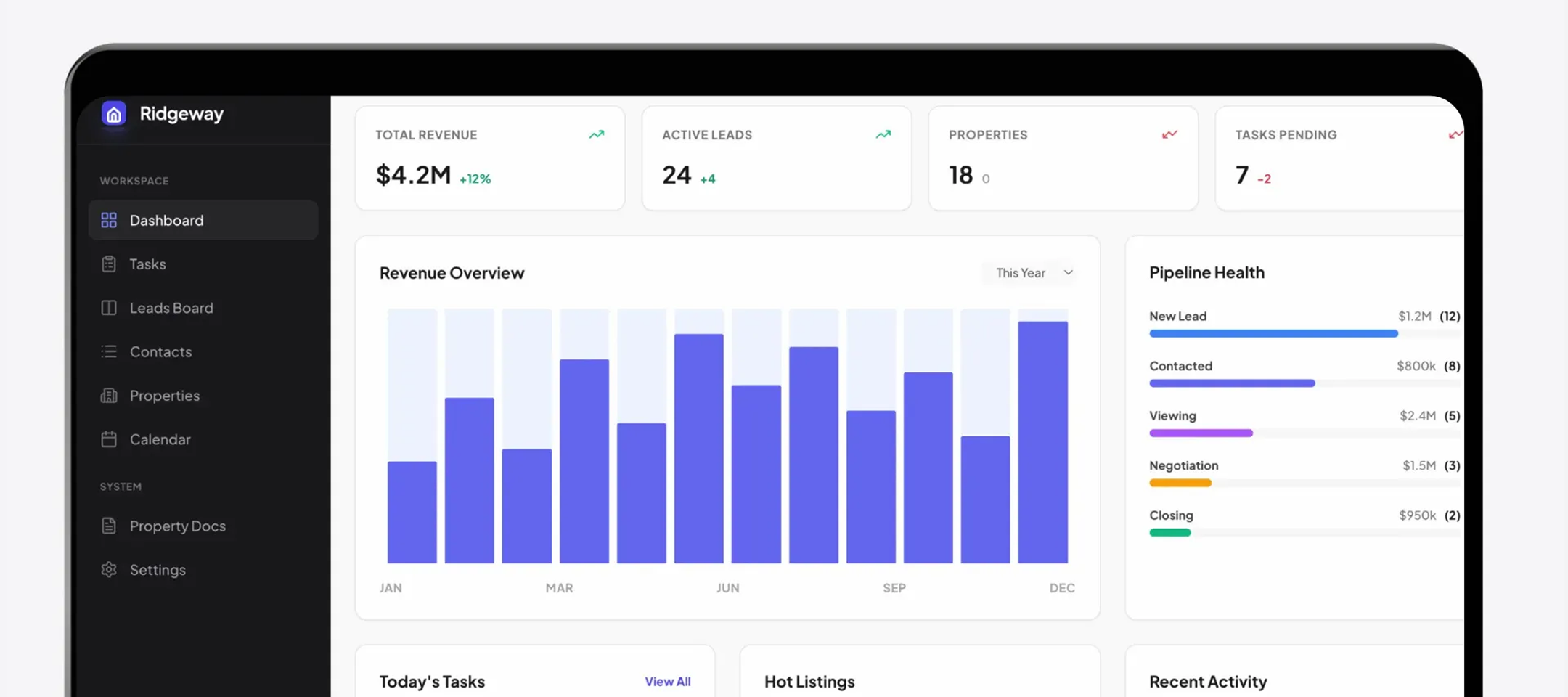Click the Ridgeway home logo icon

click(x=114, y=113)
